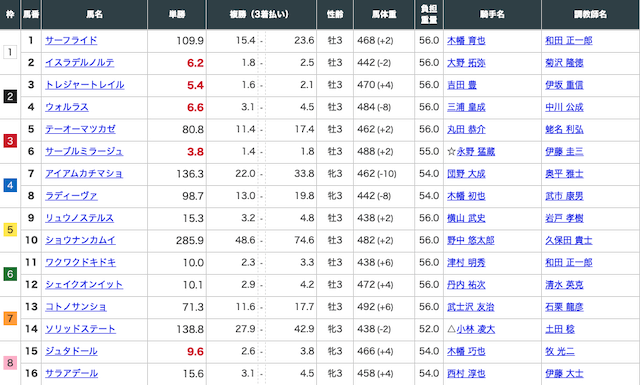Open jockey link 武士沢 友治
640x385 pixels.
[x=471, y=307]
